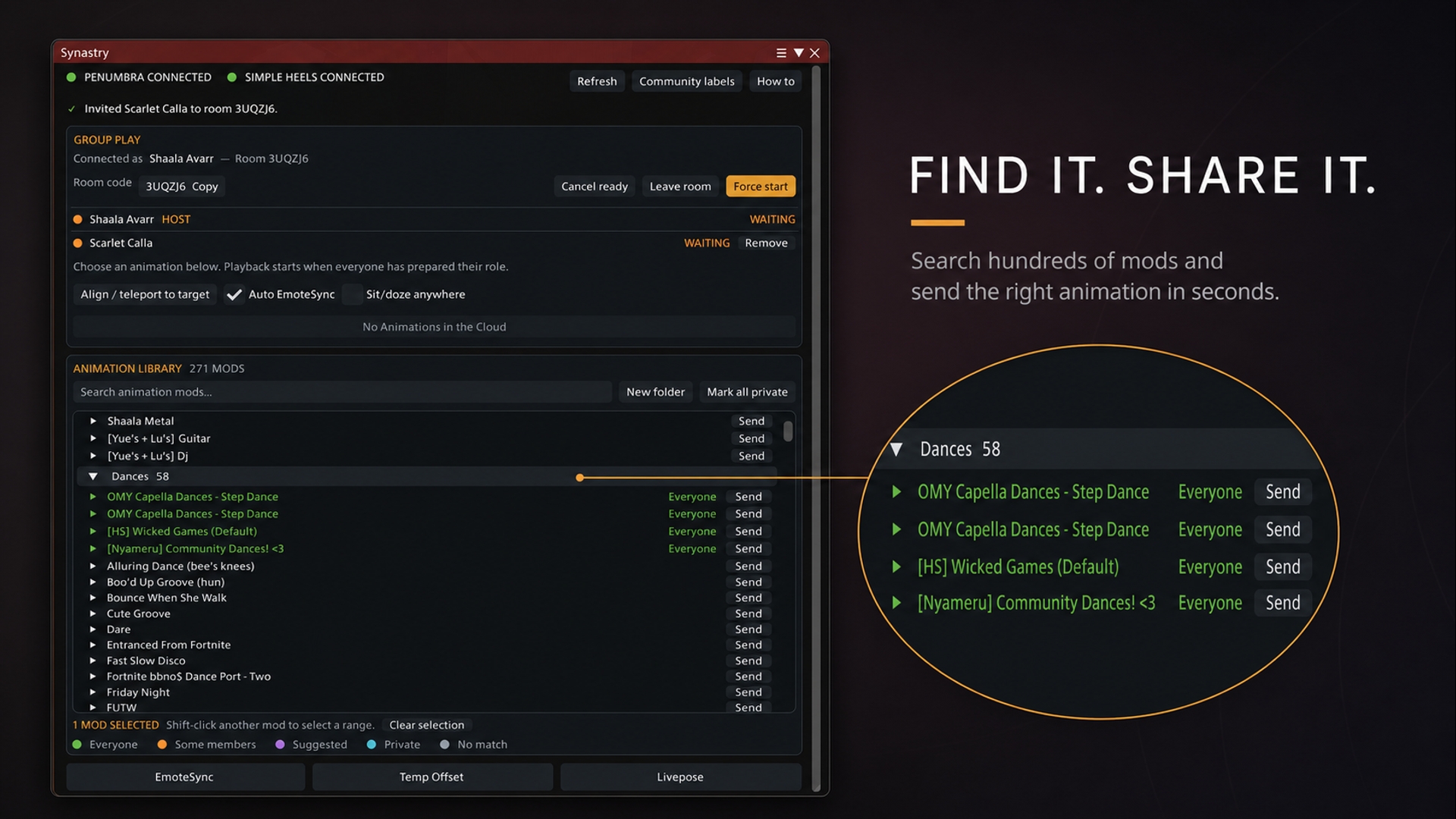Screen dimensions: 1456x819
Task: Expand [HS] Wicked Games (Default) entry
Action: coord(93,532)
